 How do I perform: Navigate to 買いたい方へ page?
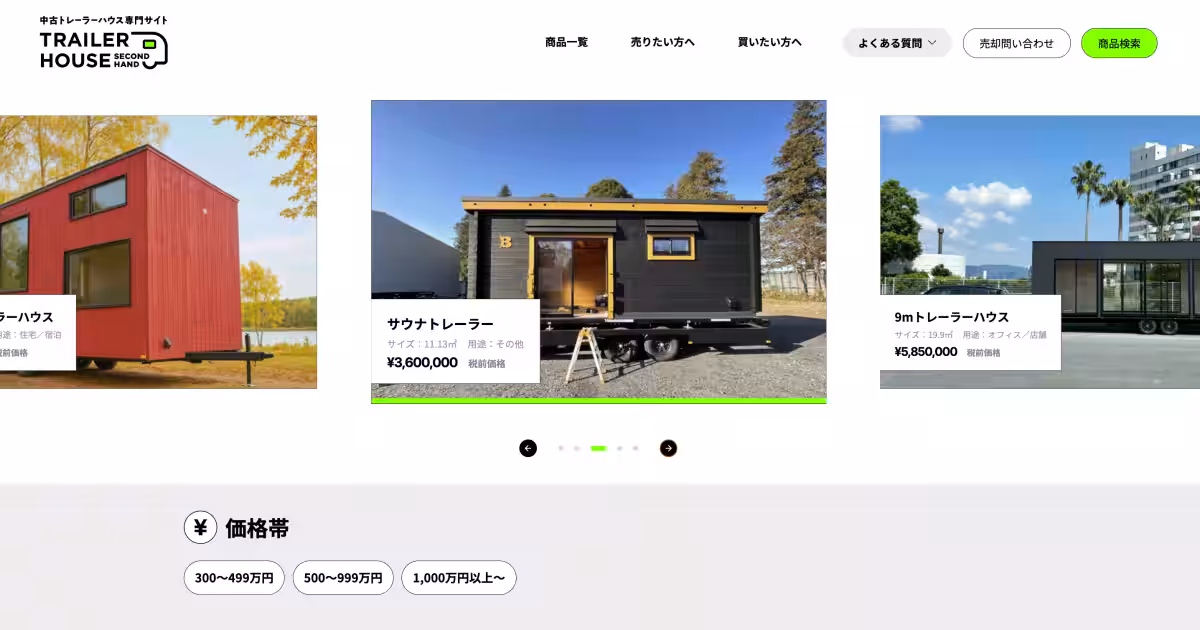(x=769, y=42)
